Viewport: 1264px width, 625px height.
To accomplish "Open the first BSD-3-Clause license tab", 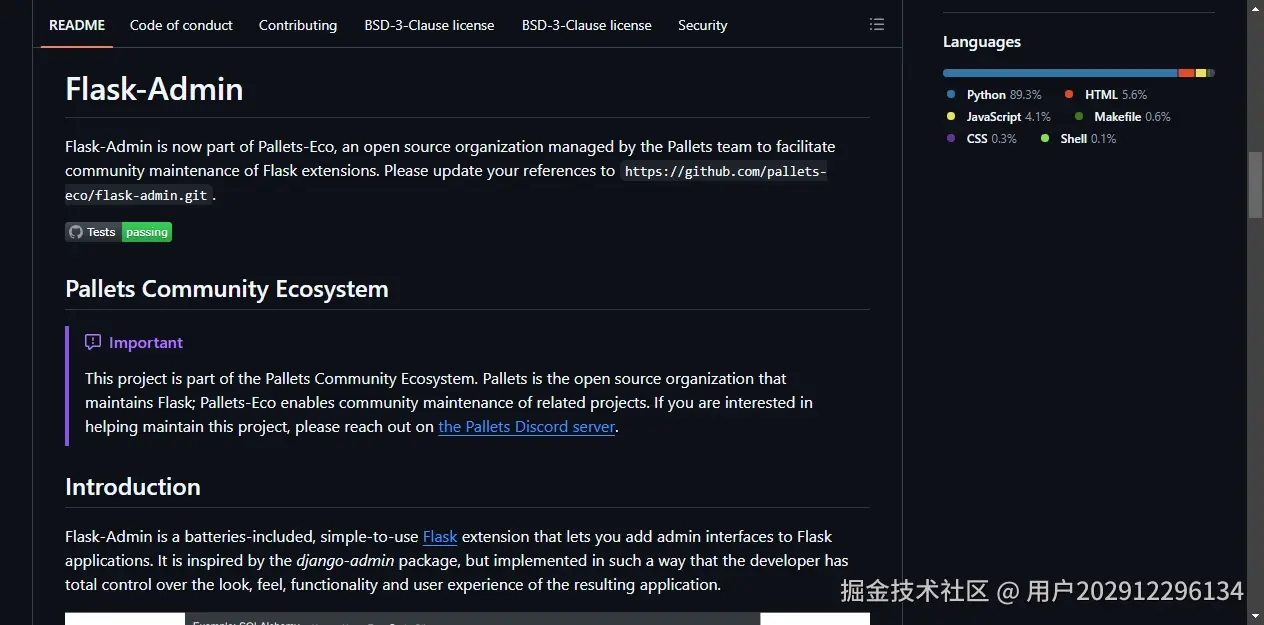I will point(429,25).
